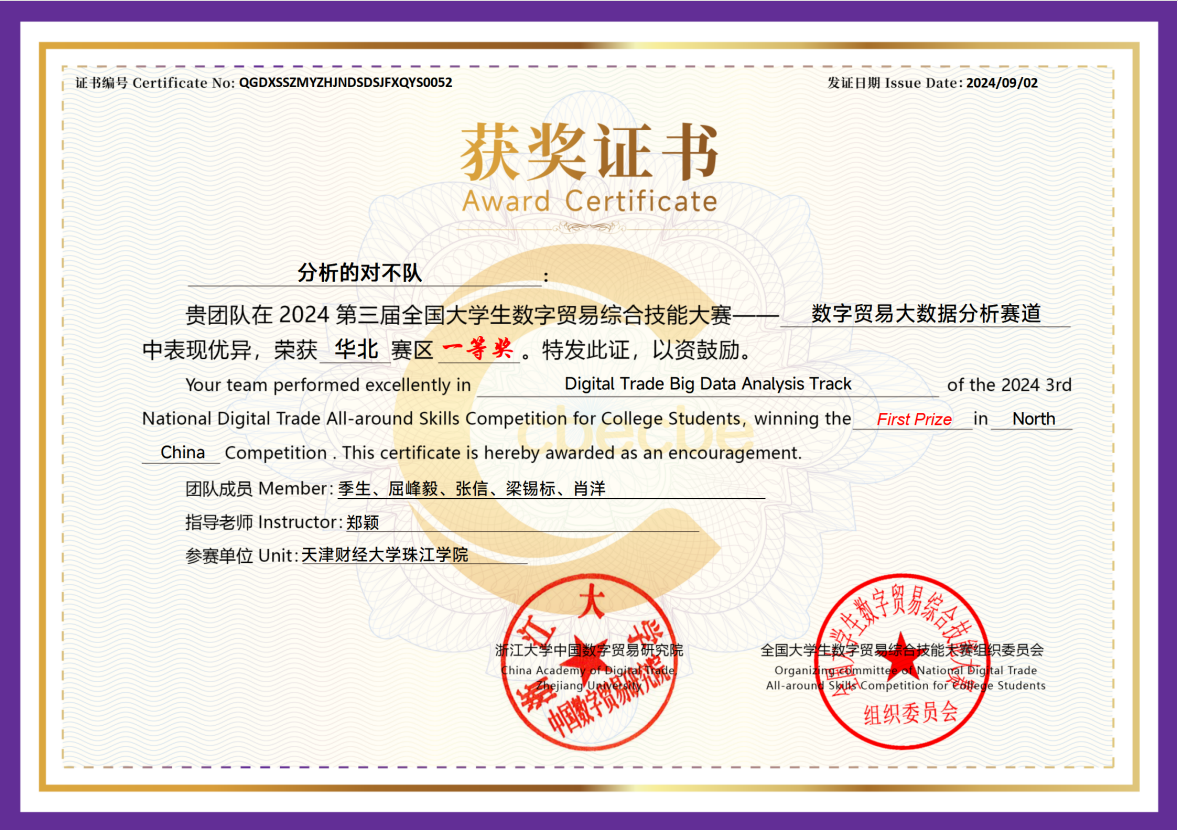Click the red First Prize English text
This screenshot has height=830, width=1178.
click(x=914, y=419)
